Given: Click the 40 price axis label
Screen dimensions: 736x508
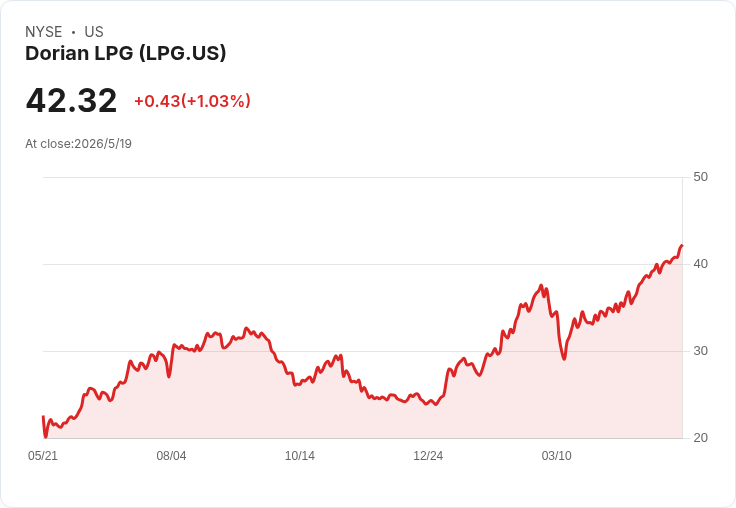Looking at the screenshot, I should [700, 264].
